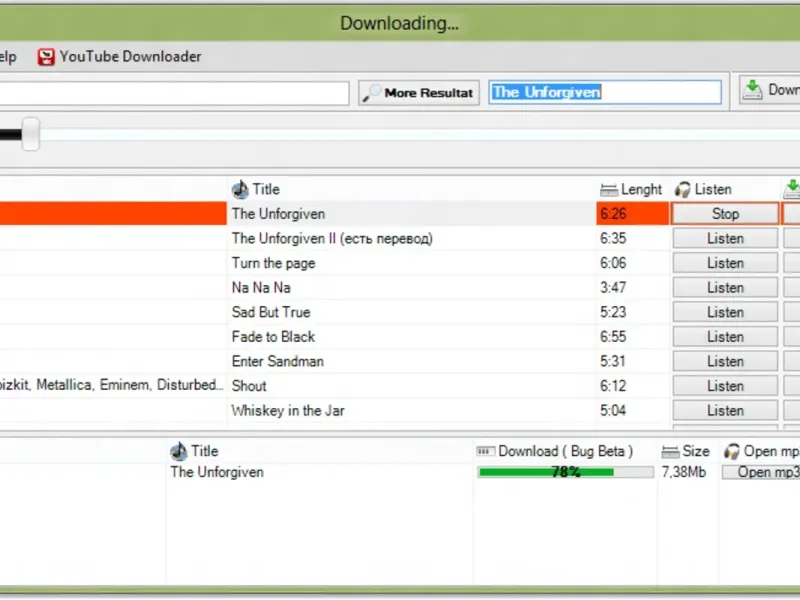Click the ruler icon beside Size header

tap(670, 452)
